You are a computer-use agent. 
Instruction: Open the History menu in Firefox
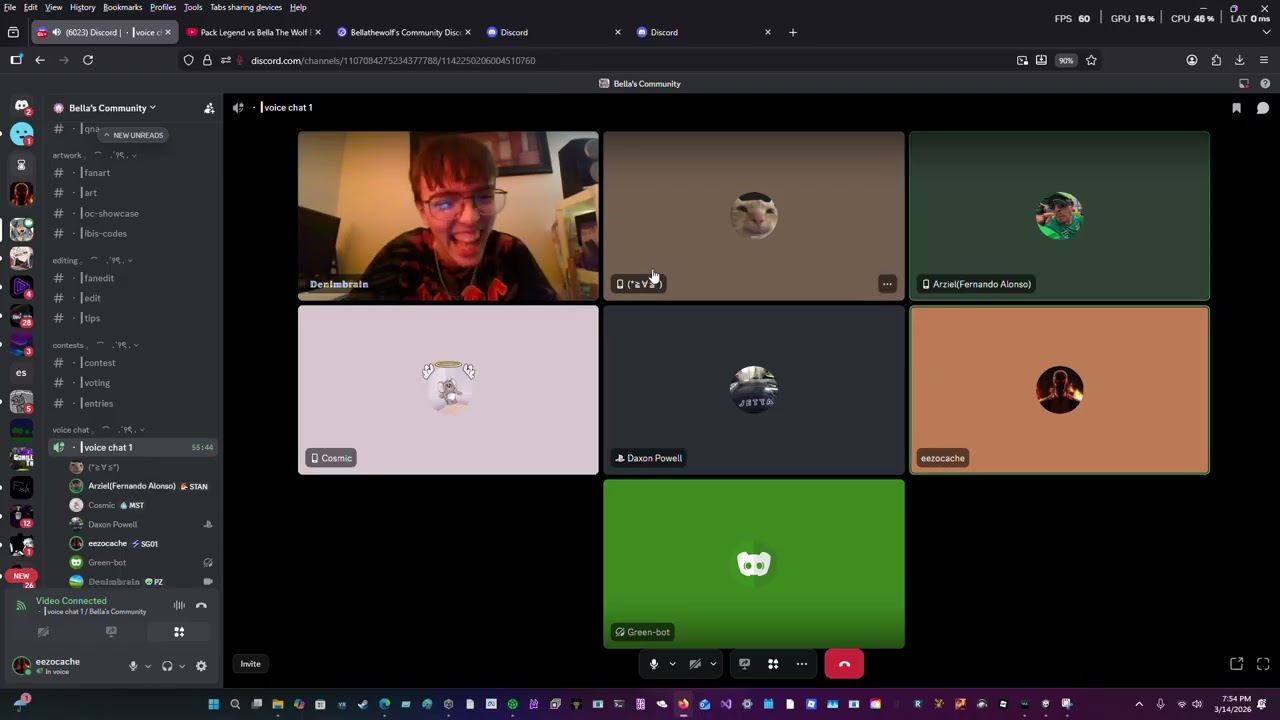[83, 7]
